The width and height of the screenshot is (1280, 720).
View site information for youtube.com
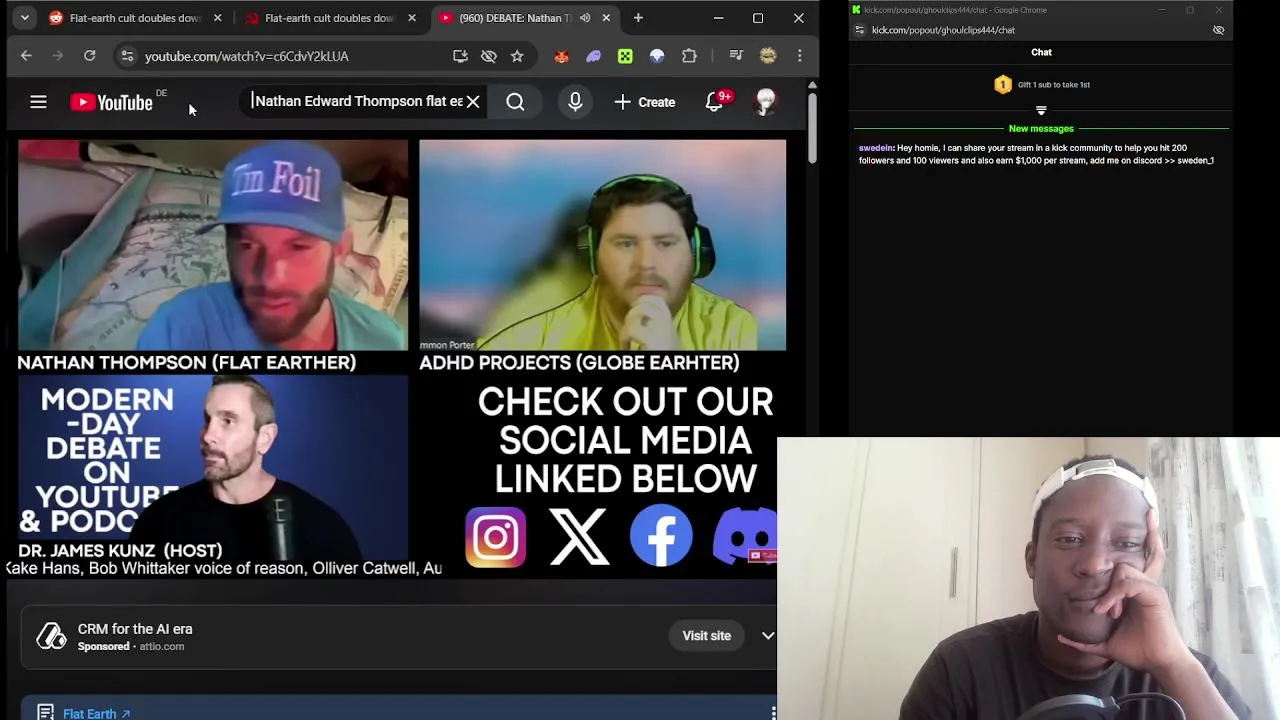[x=127, y=56]
